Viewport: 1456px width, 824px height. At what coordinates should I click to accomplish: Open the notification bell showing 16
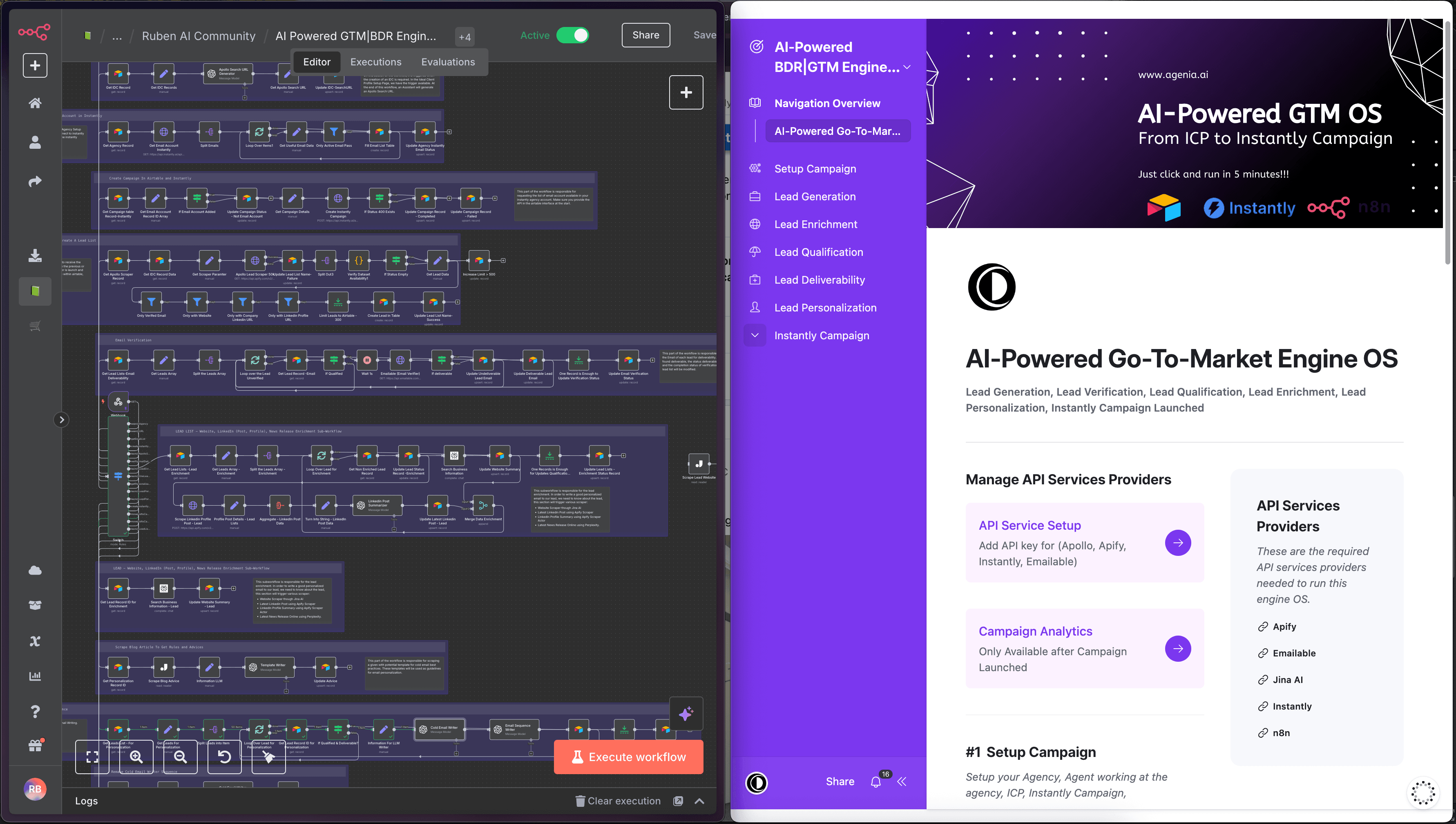(x=875, y=782)
